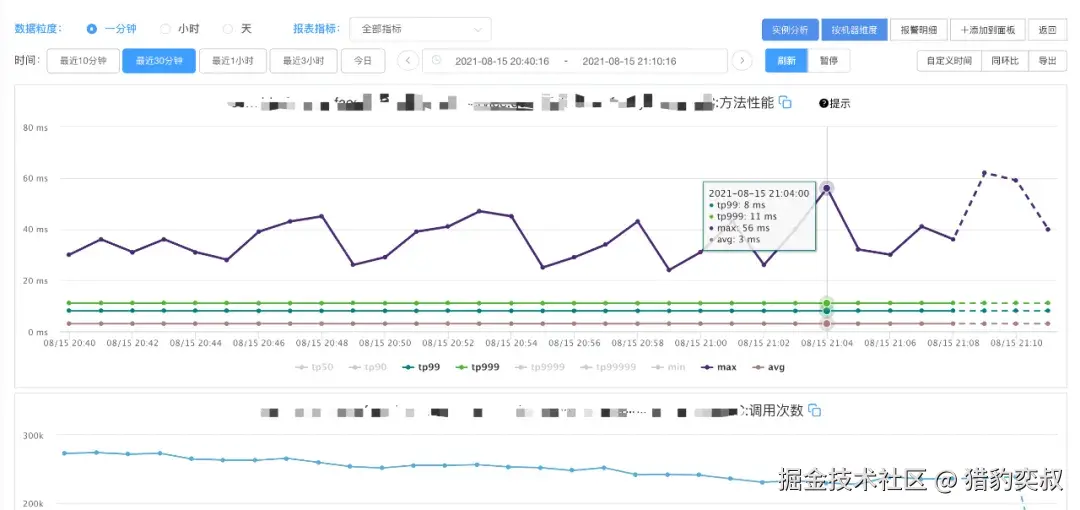This screenshot has height=510, width=1080.
Task: Click tooltip text max: 56 ms
Action: coord(745,228)
